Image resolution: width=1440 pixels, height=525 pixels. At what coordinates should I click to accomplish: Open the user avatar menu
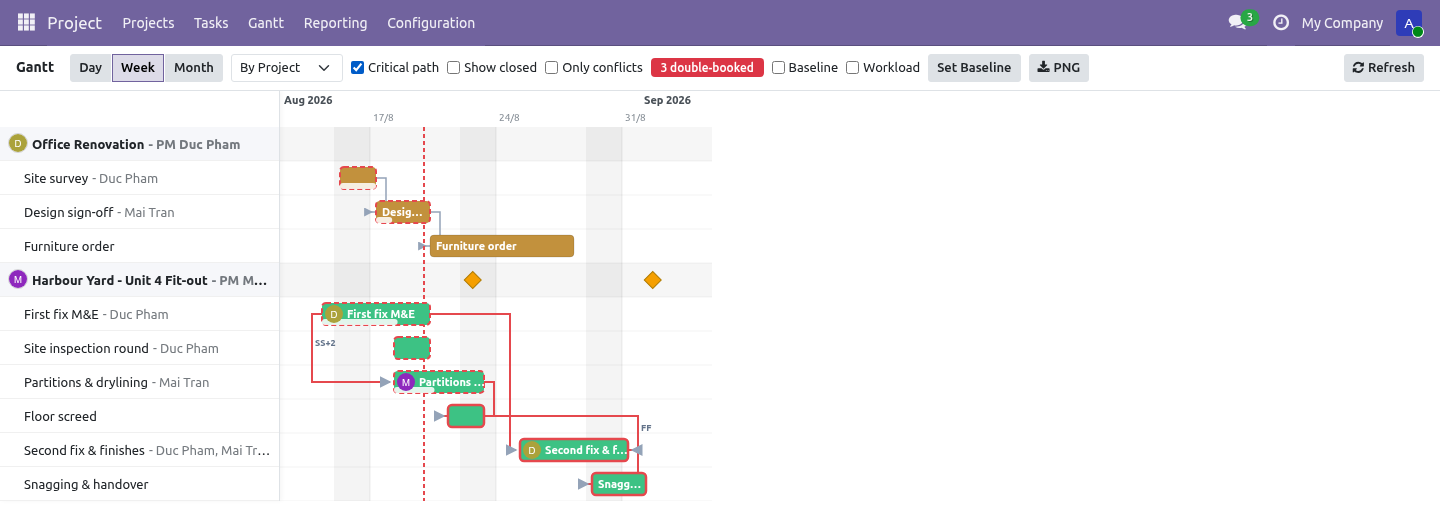click(1409, 23)
